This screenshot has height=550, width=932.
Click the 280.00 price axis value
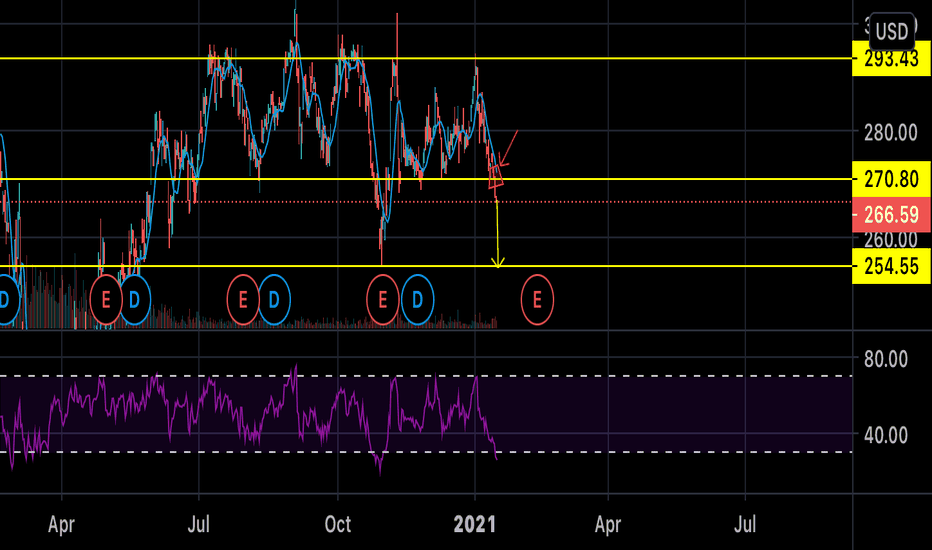click(x=890, y=133)
